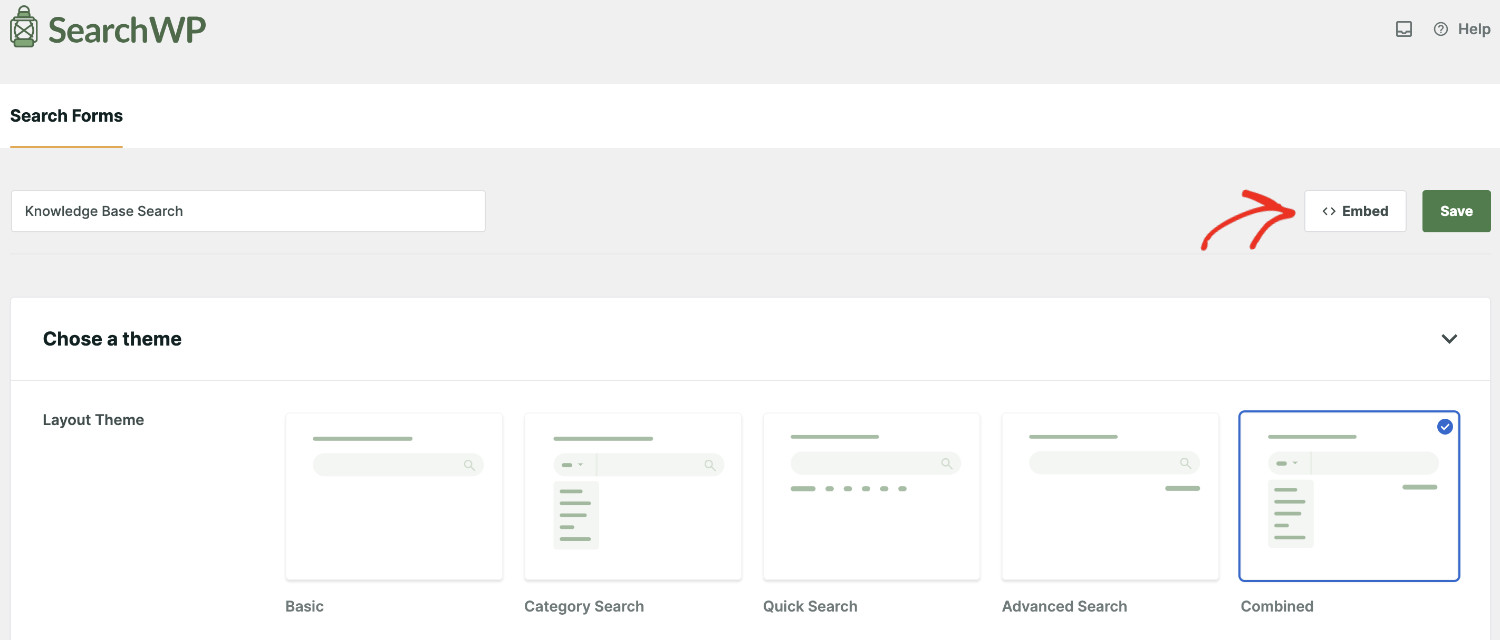Deselect the currently chosen Combined theme
This screenshot has width=1500, height=640.
point(1349,496)
